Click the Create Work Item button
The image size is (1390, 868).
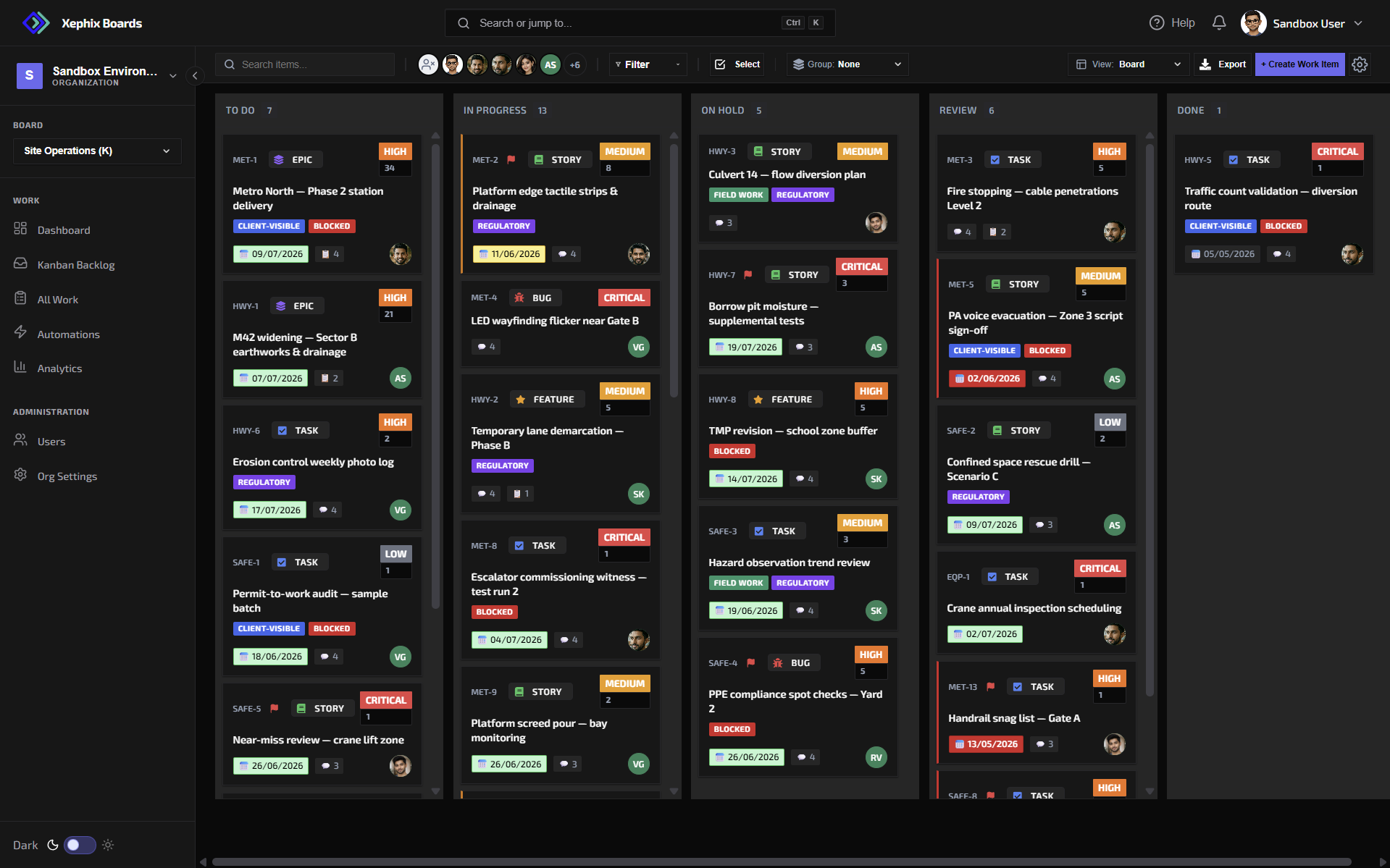pos(1299,64)
